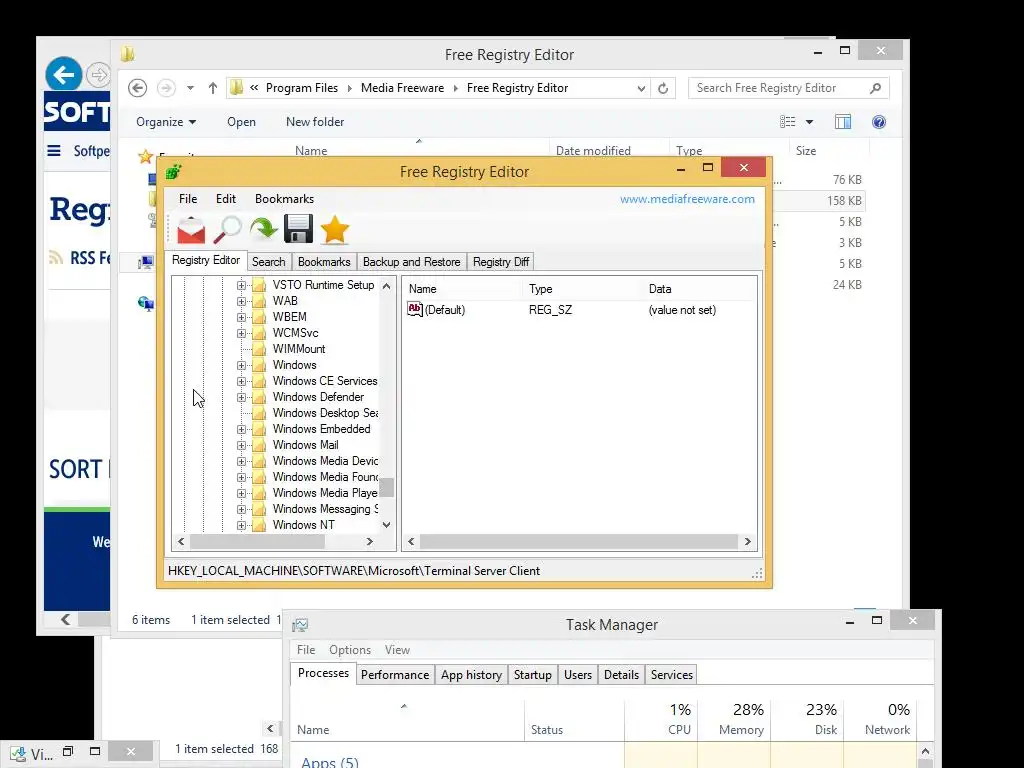Refresh the Explorer address bar

coord(663,88)
